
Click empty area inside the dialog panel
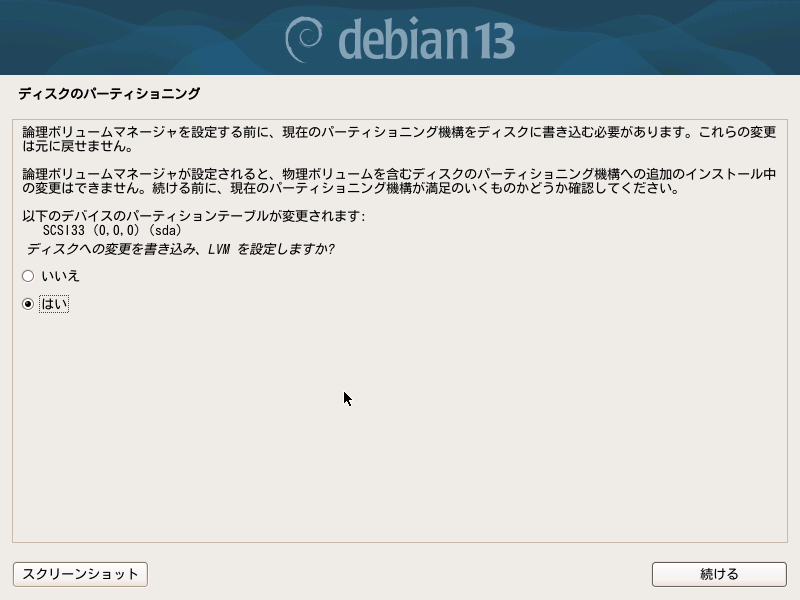[399, 434]
